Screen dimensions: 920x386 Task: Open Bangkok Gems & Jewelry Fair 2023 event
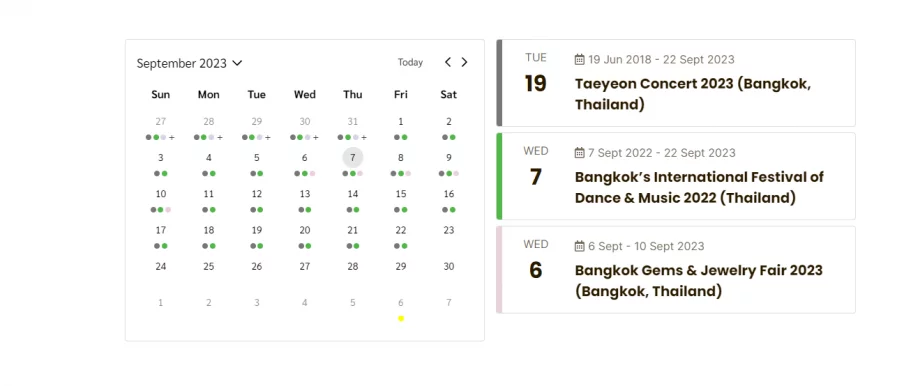tap(699, 280)
